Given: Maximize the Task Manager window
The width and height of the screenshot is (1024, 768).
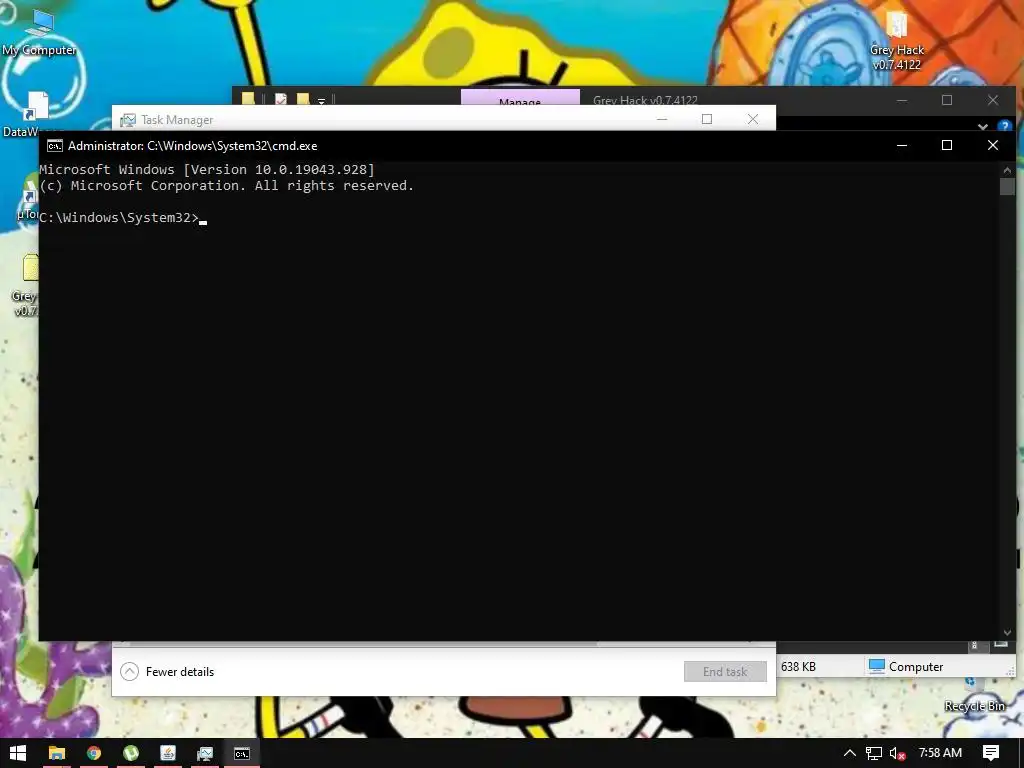Looking at the screenshot, I should [x=707, y=119].
